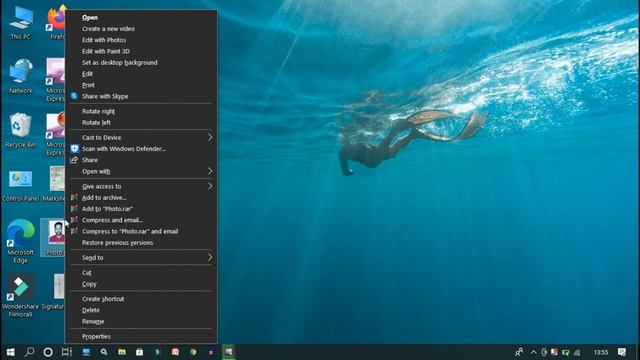Launch Cortana circle icon
The height and width of the screenshot is (360, 640).
tap(48, 352)
